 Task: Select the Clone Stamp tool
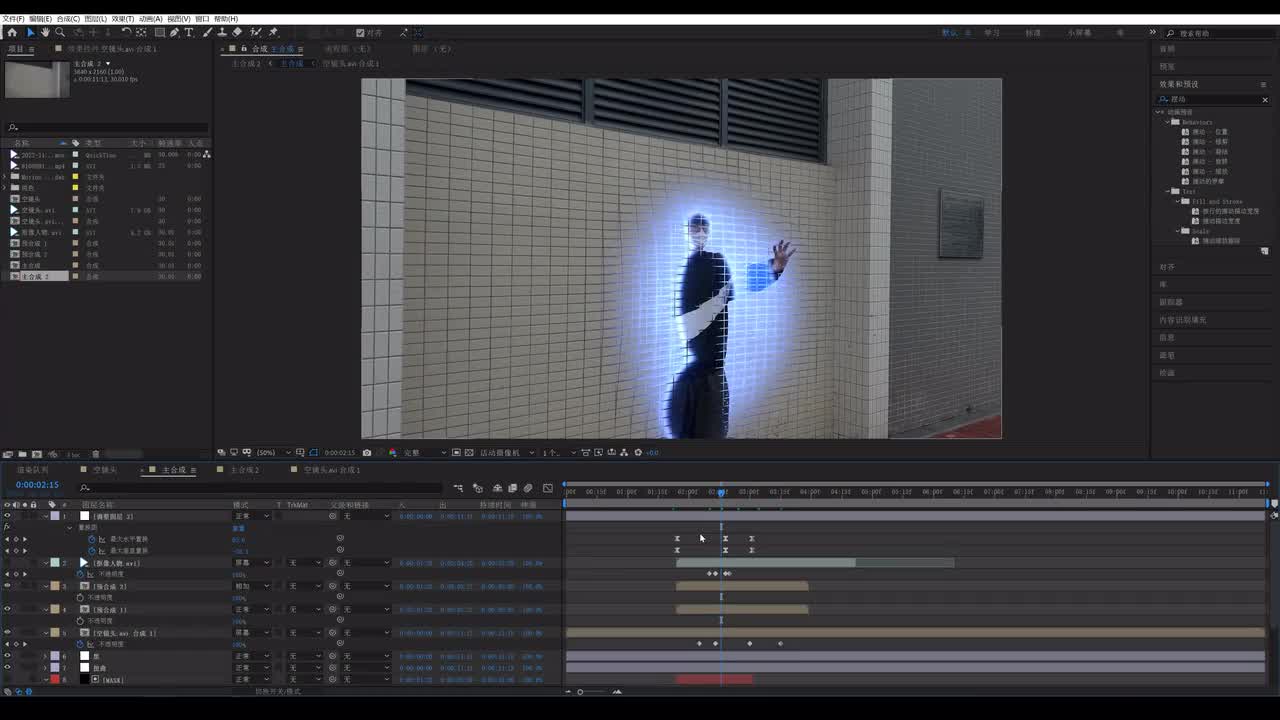coord(222,32)
